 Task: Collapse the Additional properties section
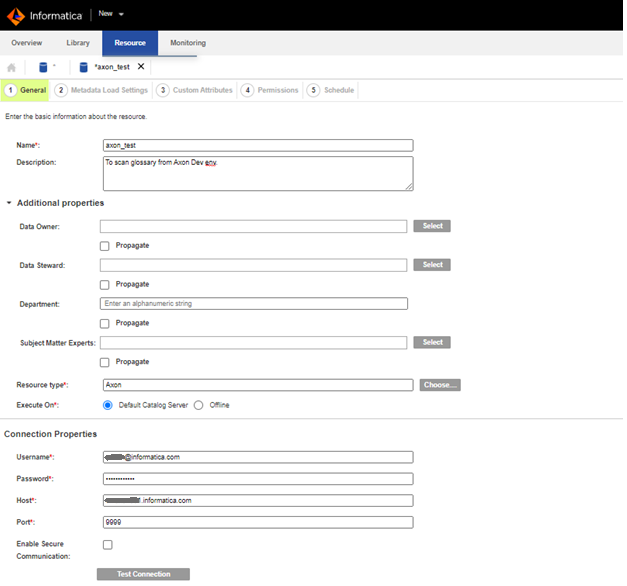[9, 203]
